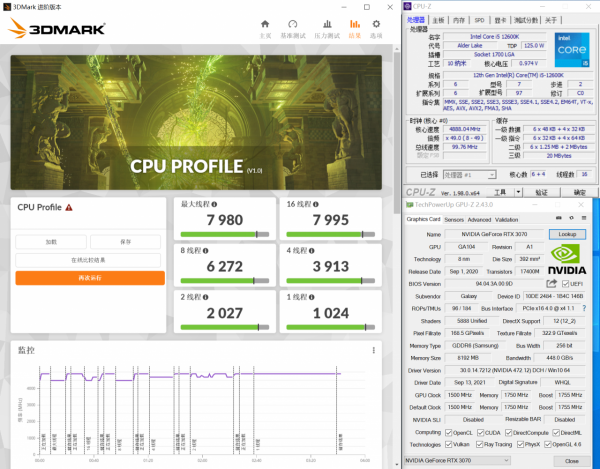
Task: Open the monitoring panel three-dot menu
Action: [x=373, y=350]
